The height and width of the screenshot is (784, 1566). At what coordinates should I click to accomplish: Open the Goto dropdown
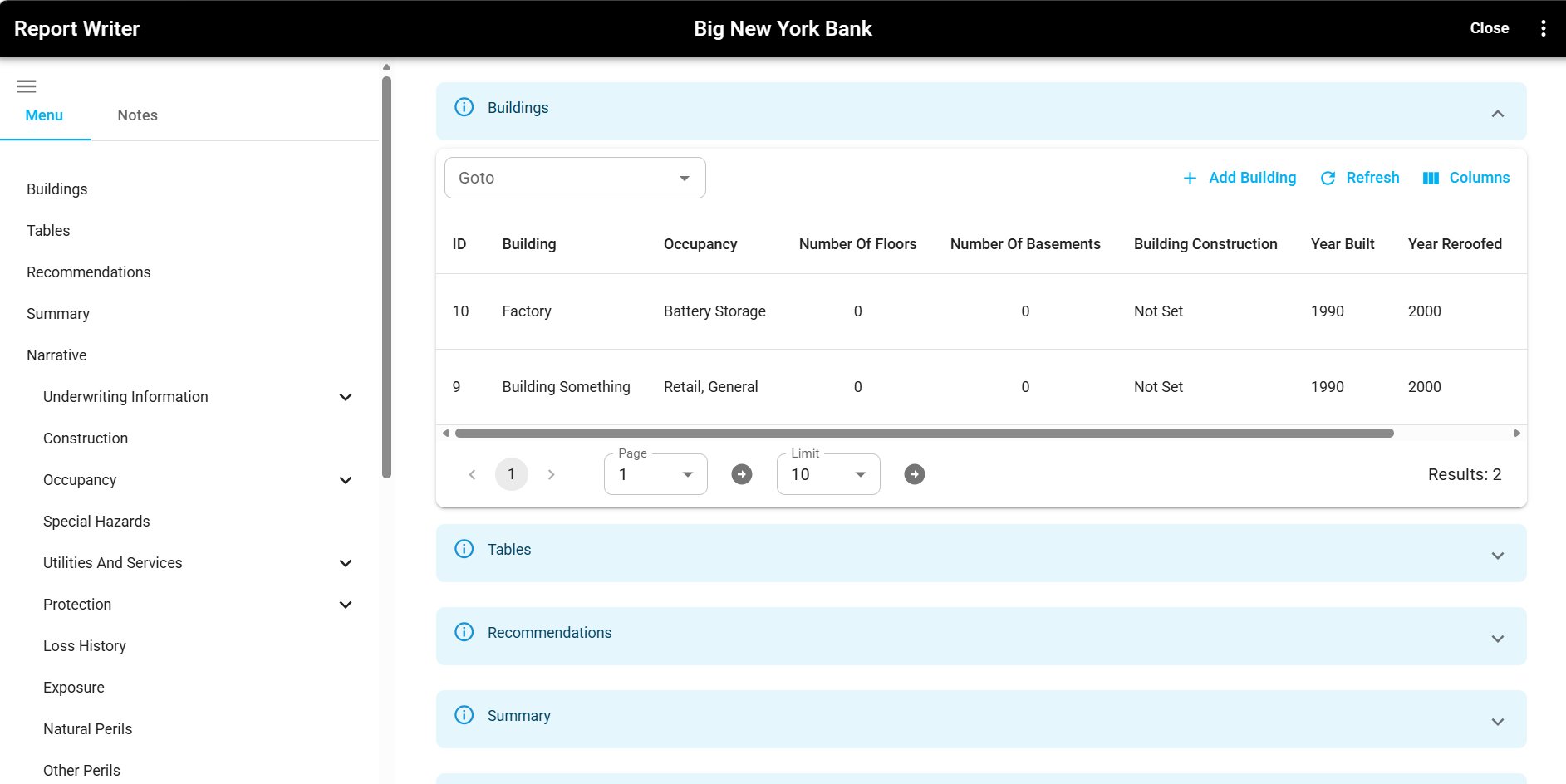point(575,178)
